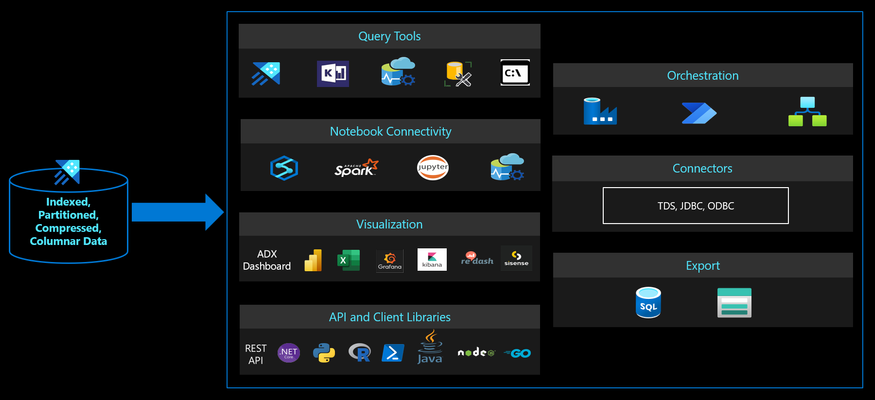The height and width of the screenshot is (400, 875).
Task: Click the Query Tools header
Action: [x=390, y=36]
